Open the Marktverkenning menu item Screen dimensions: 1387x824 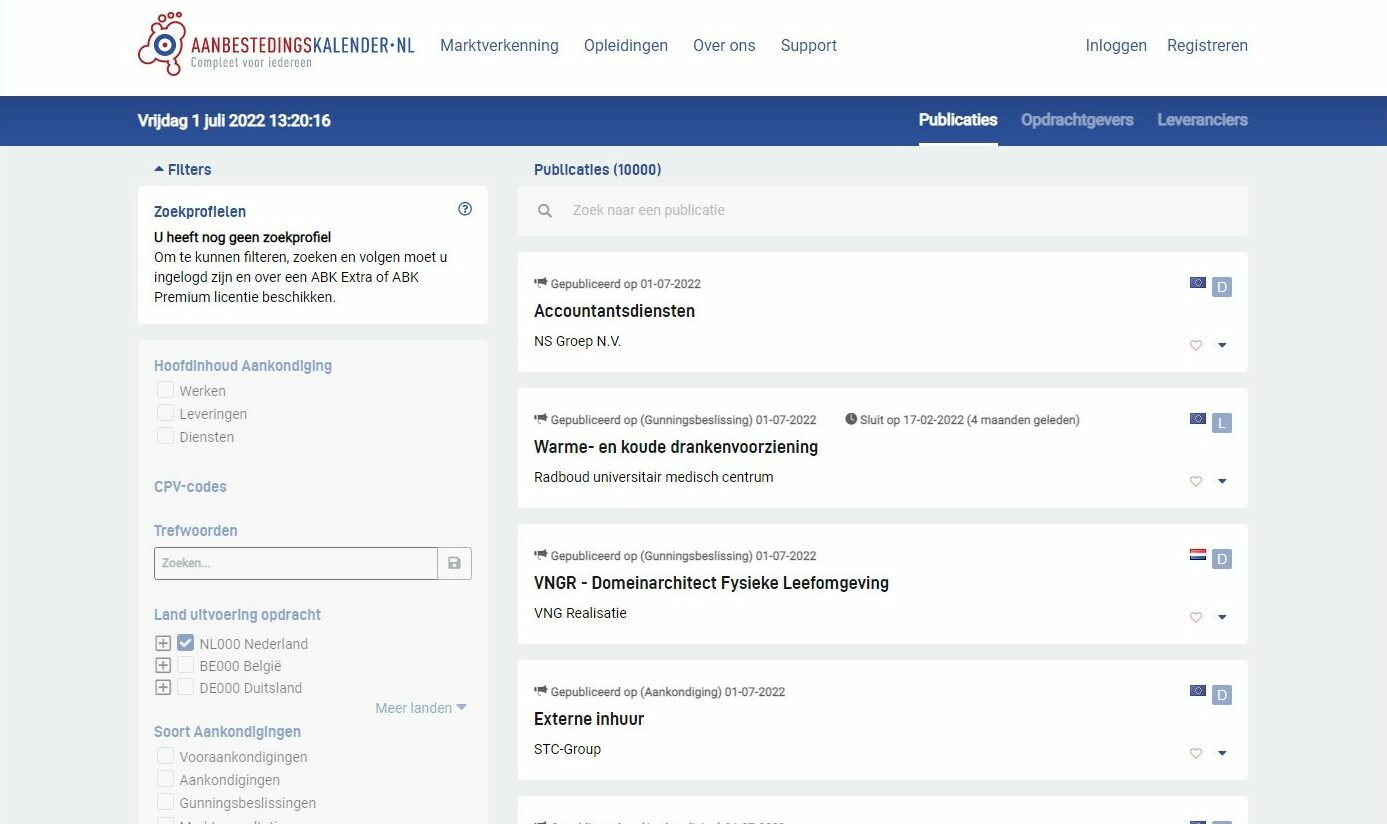499,46
